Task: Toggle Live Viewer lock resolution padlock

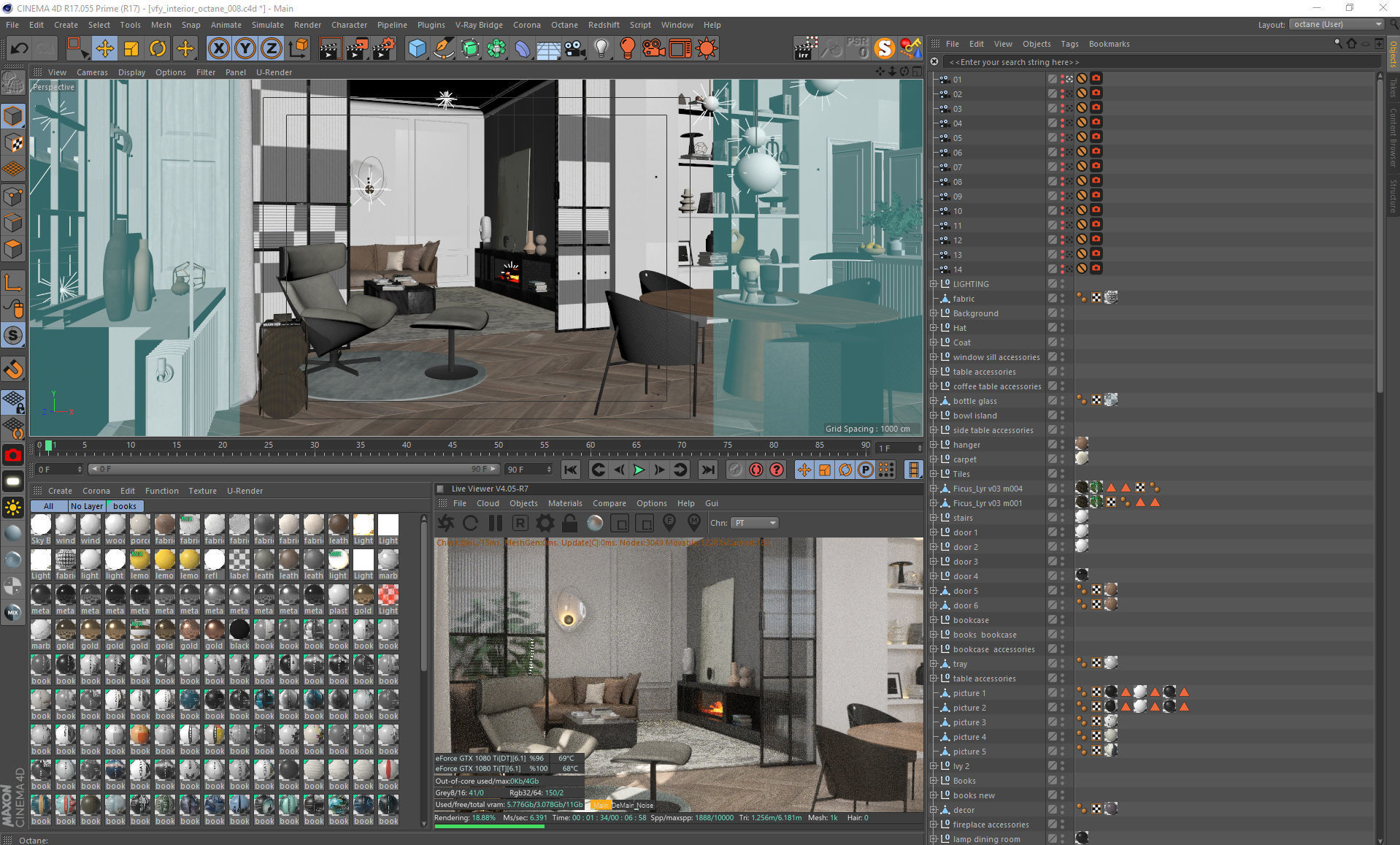Action: pos(570,523)
